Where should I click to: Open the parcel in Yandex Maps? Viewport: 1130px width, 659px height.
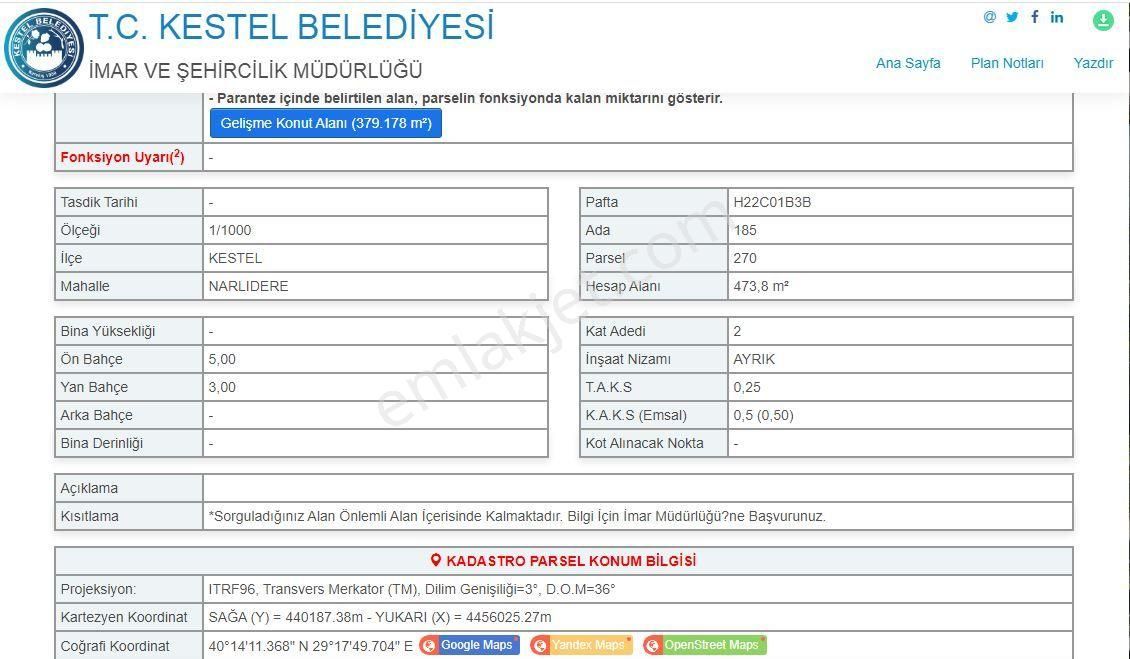pos(590,644)
